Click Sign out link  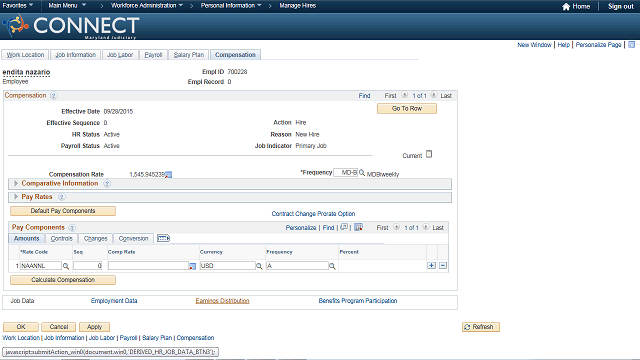click(621, 7)
